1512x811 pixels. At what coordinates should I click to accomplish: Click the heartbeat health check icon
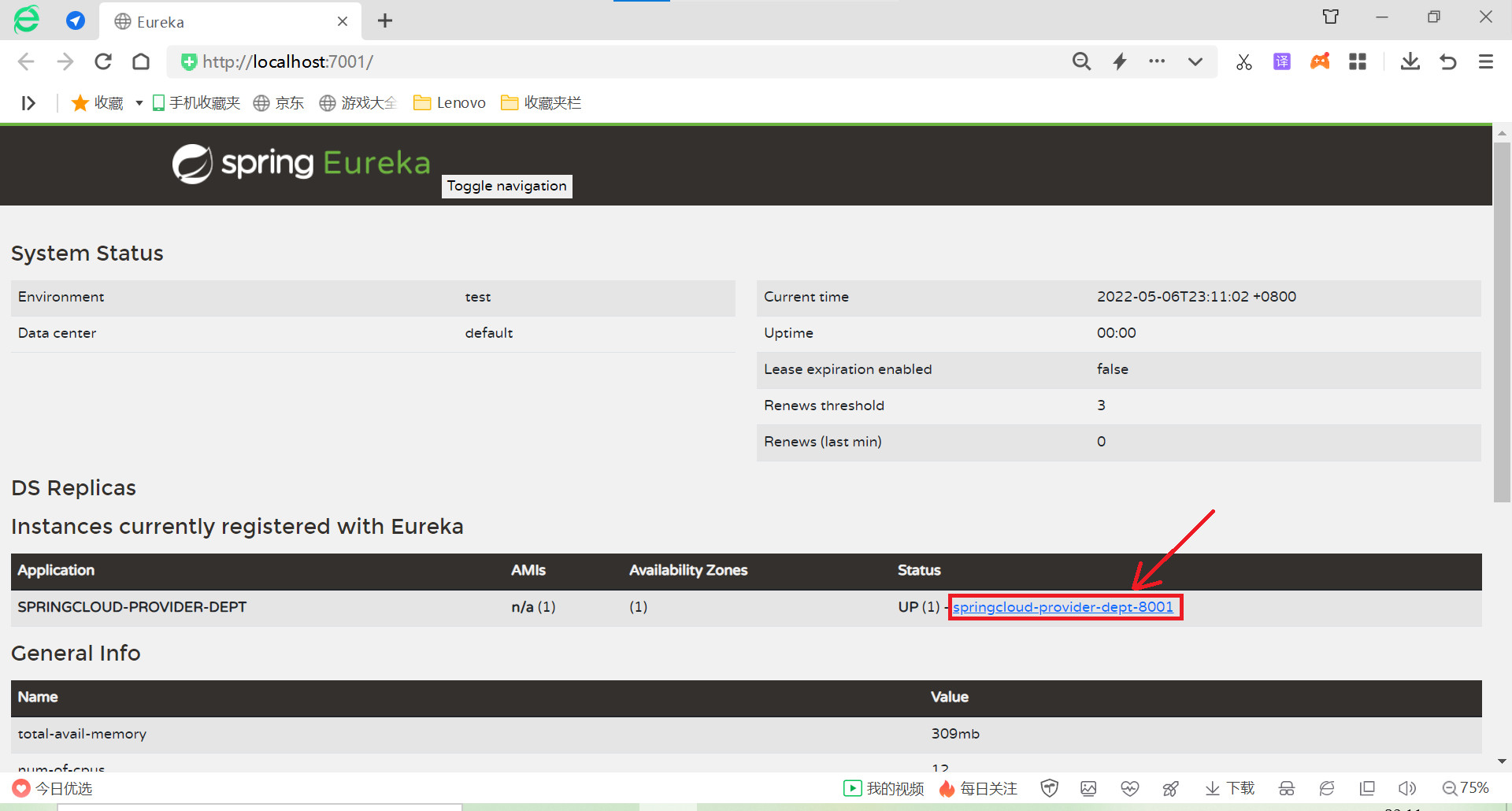pos(1130,788)
